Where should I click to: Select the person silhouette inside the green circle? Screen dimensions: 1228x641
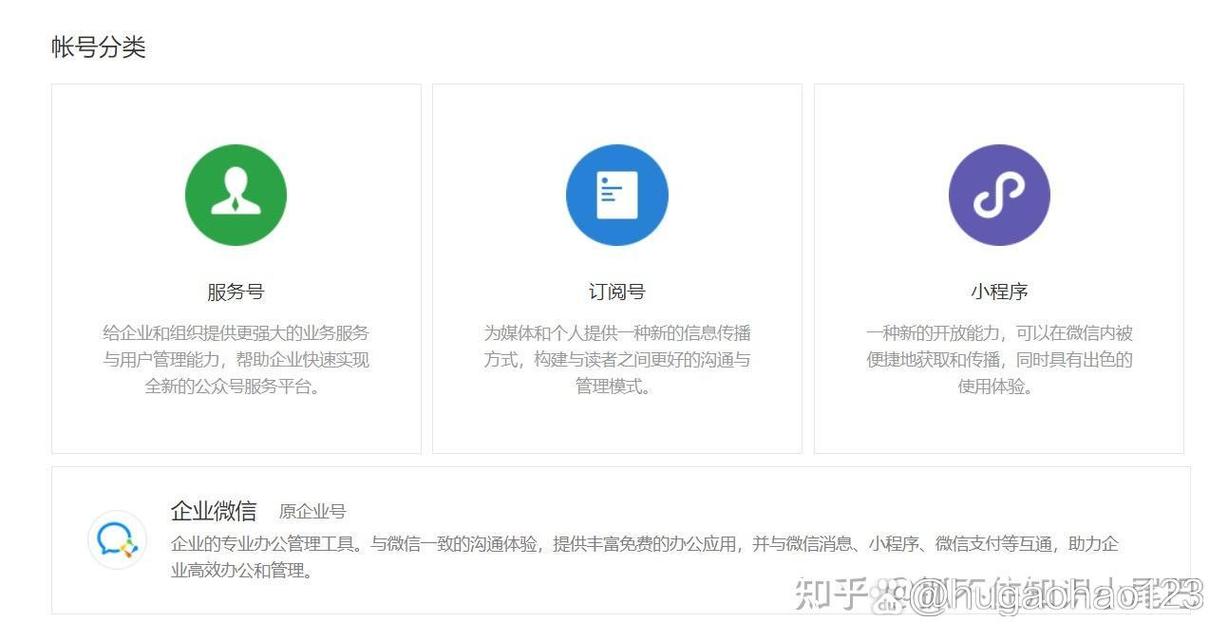coord(236,193)
